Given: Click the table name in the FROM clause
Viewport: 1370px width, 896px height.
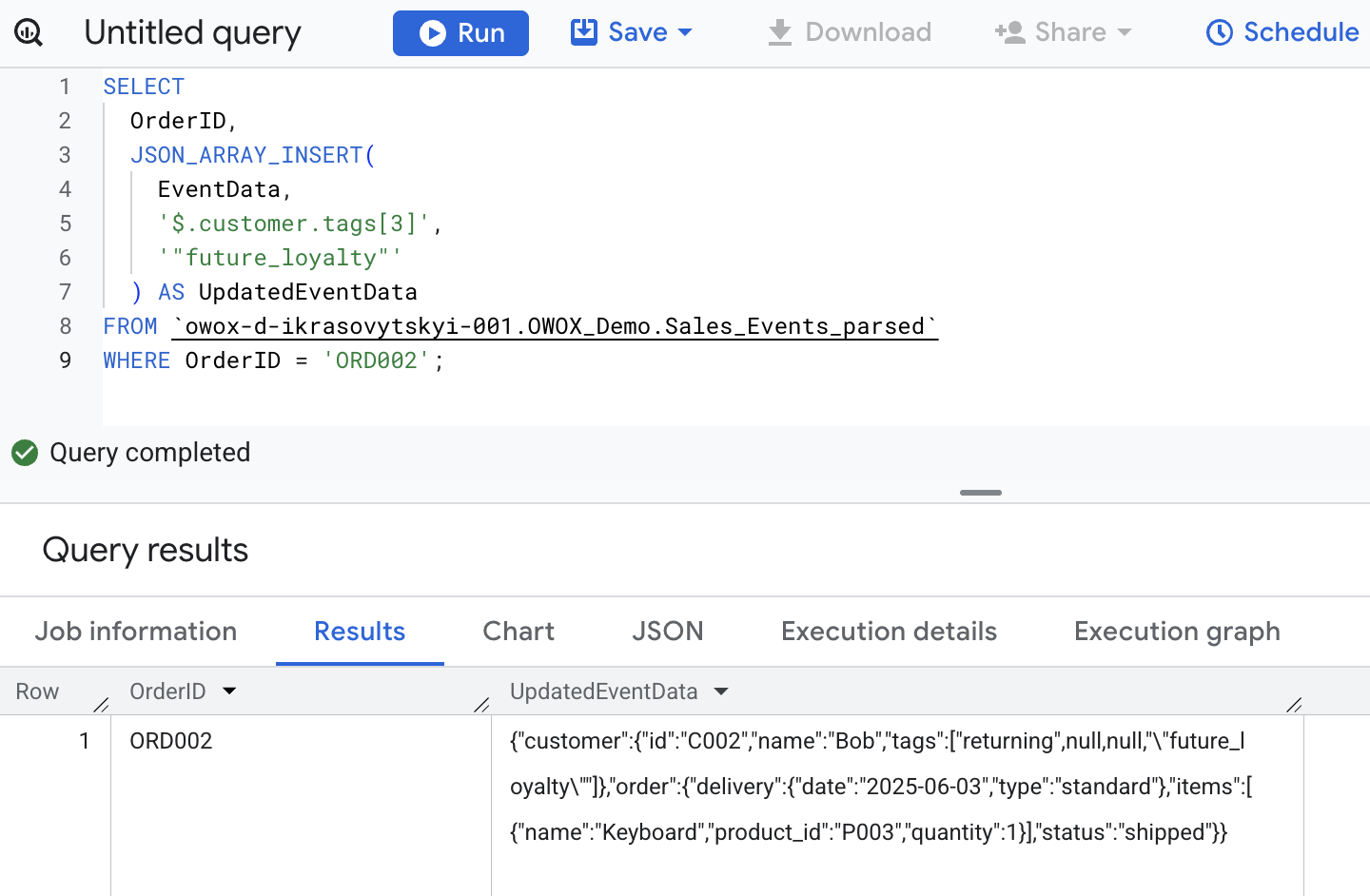Looking at the screenshot, I should pos(555,326).
